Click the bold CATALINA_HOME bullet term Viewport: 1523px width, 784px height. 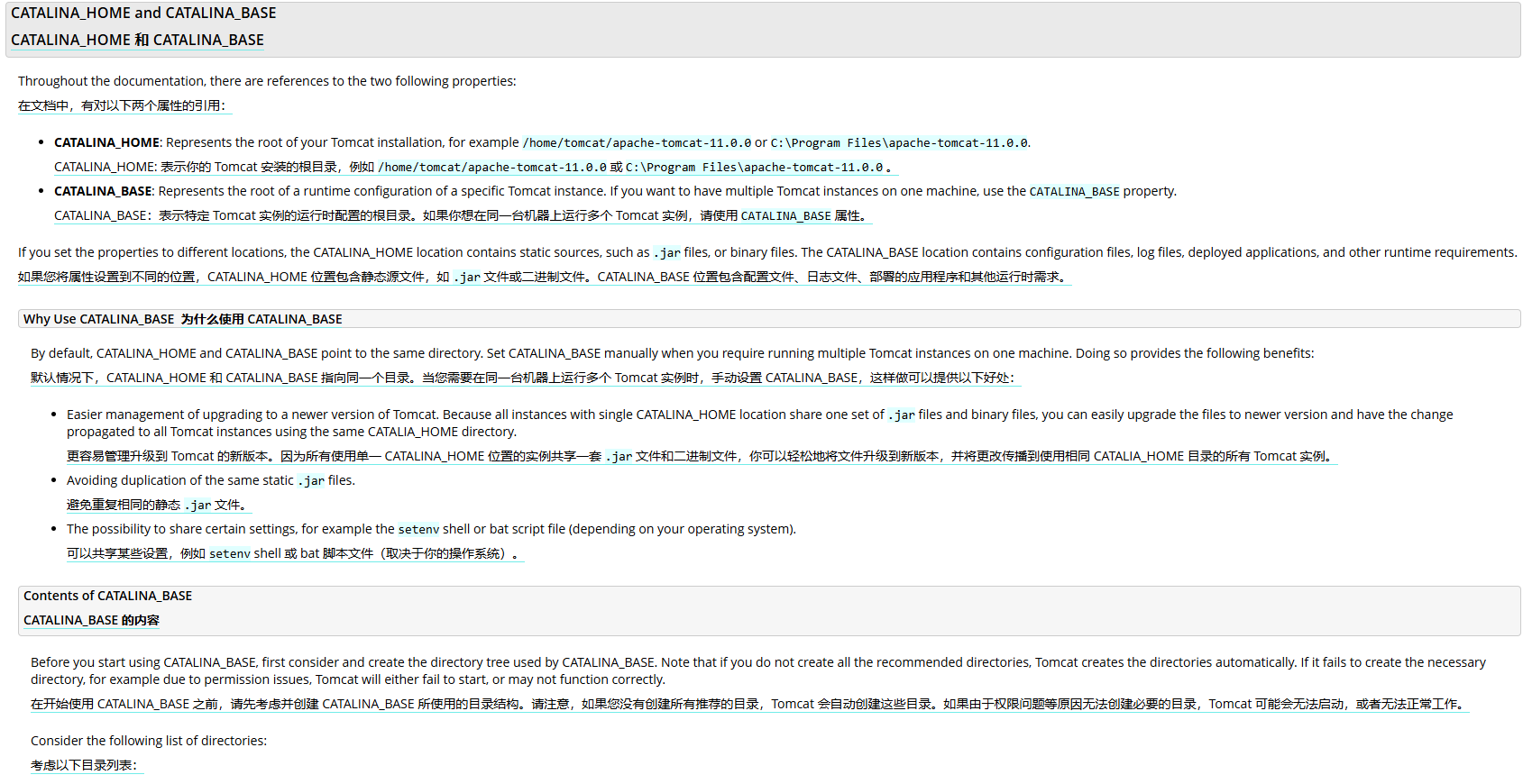pyautogui.click(x=106, y=142)
